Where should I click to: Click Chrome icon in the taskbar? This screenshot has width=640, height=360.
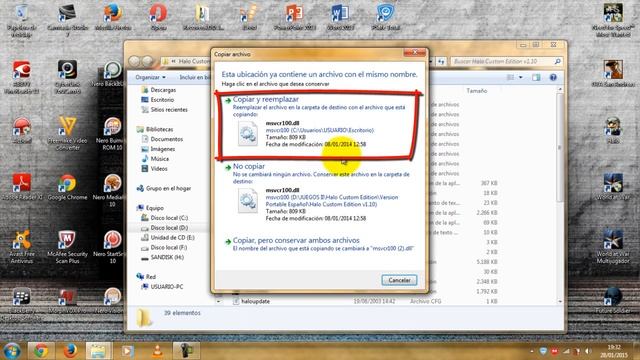(x=41, y=351)
